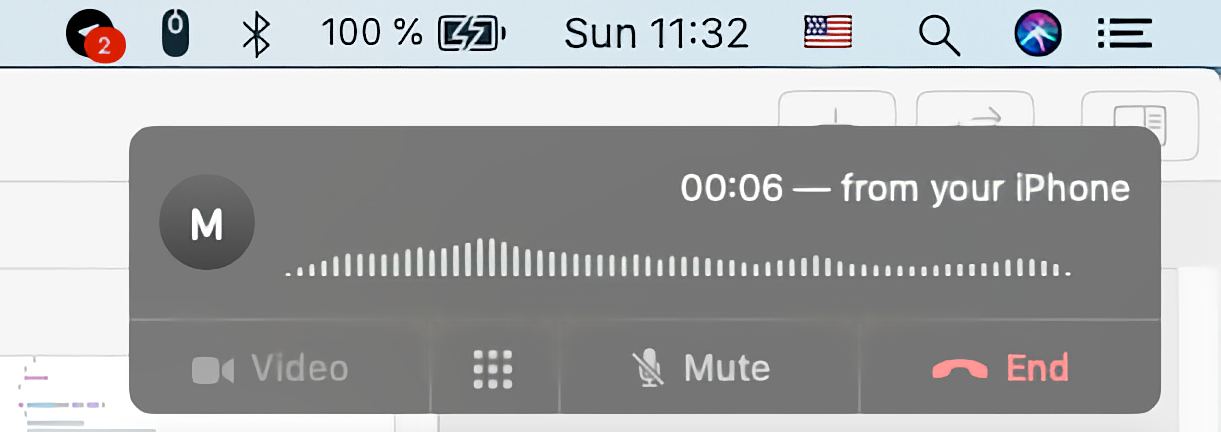This screenshot has width=1221, height=432.
Task: Click the microphone-slash icon beside Mute
Action: (x=649, y=369)
